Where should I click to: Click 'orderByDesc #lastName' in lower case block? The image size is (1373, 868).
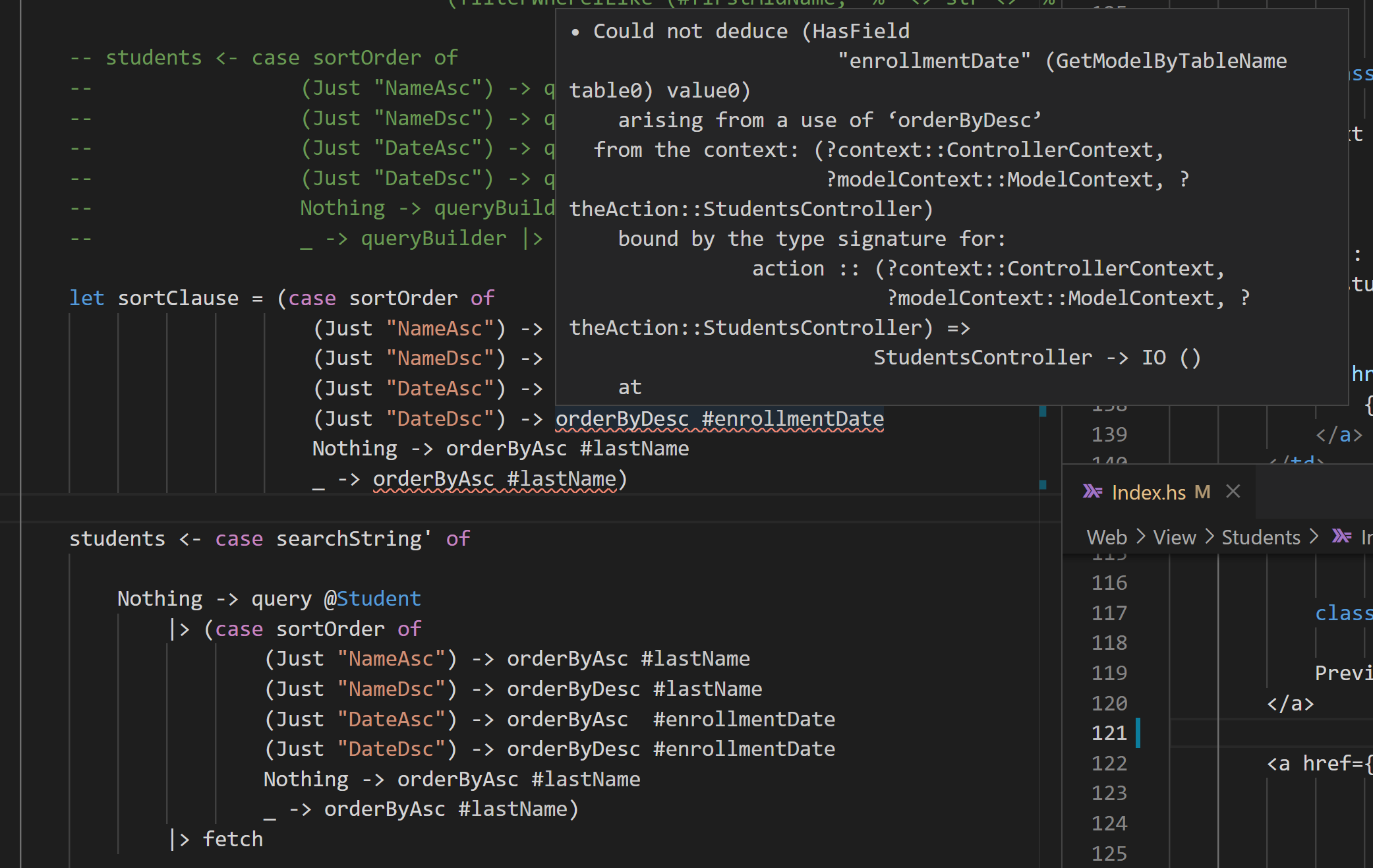click(634, 689)
